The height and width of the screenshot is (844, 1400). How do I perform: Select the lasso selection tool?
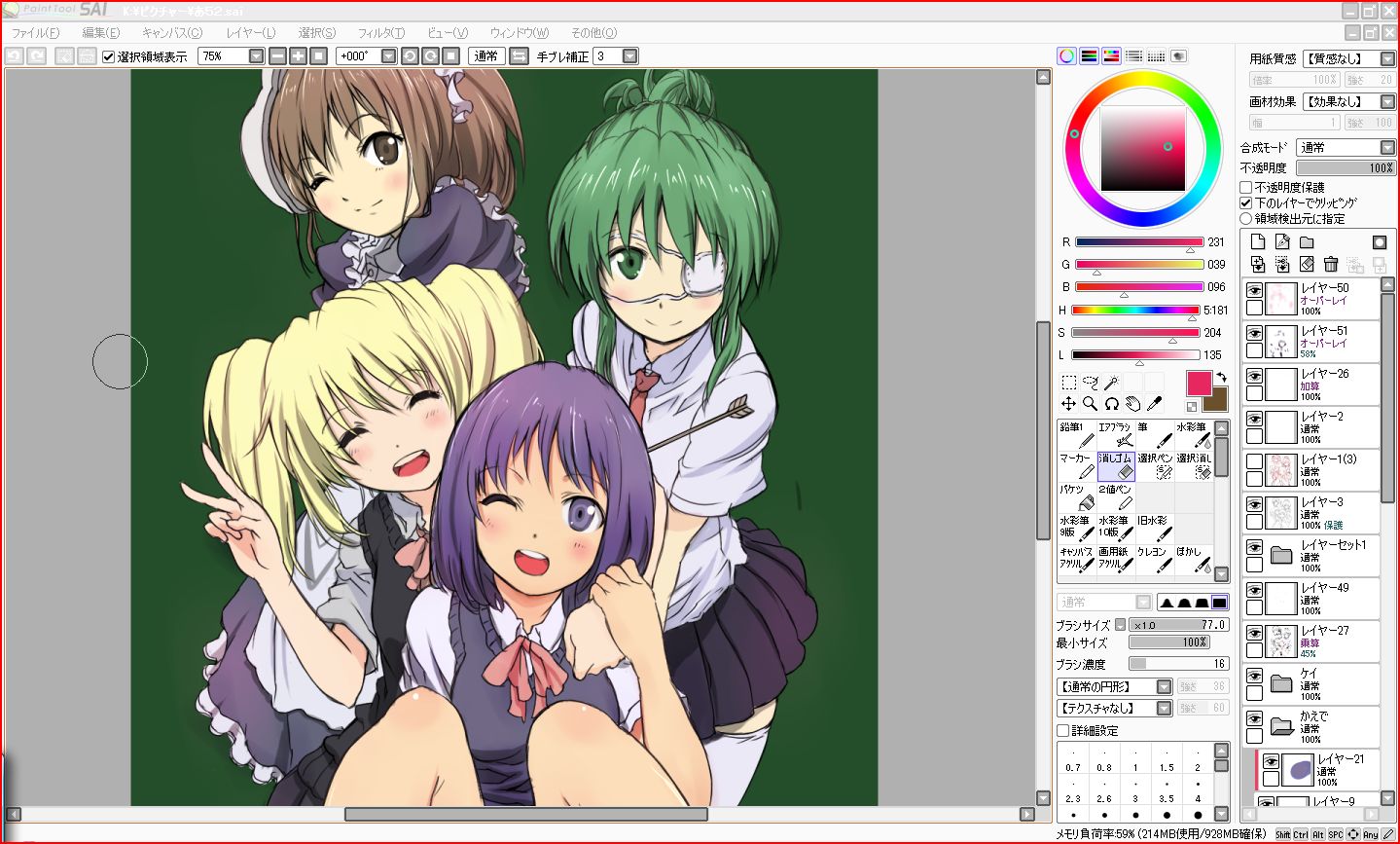(x=1090, y=383)
